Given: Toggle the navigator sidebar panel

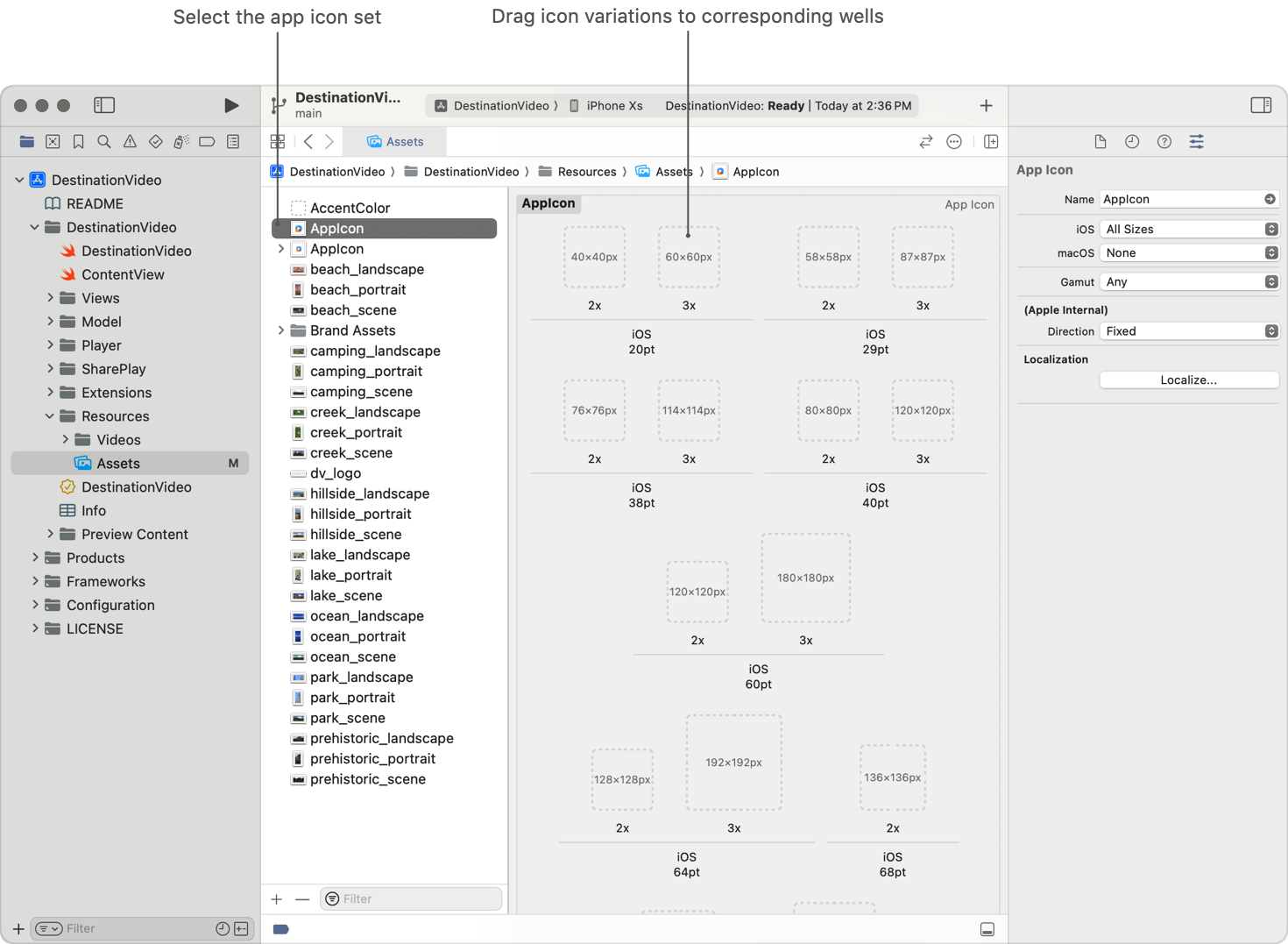Looking at the screenshot, I should [104, 105].
